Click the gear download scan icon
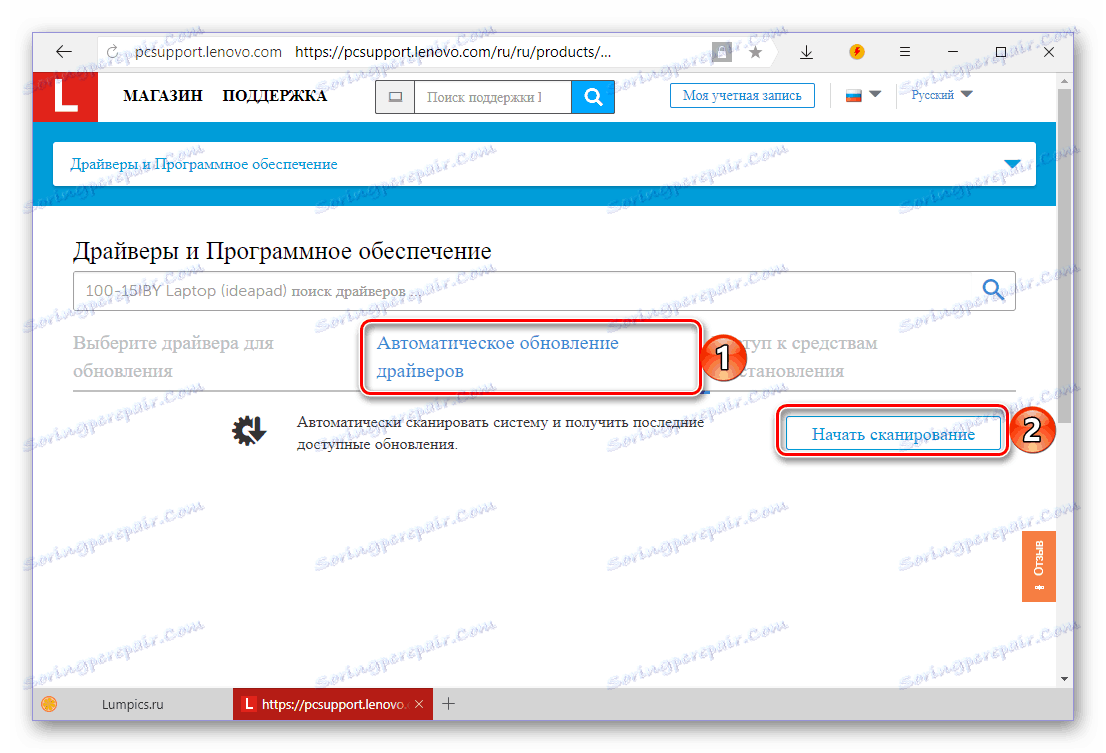1106x753 pixels. tap(248, 430)
